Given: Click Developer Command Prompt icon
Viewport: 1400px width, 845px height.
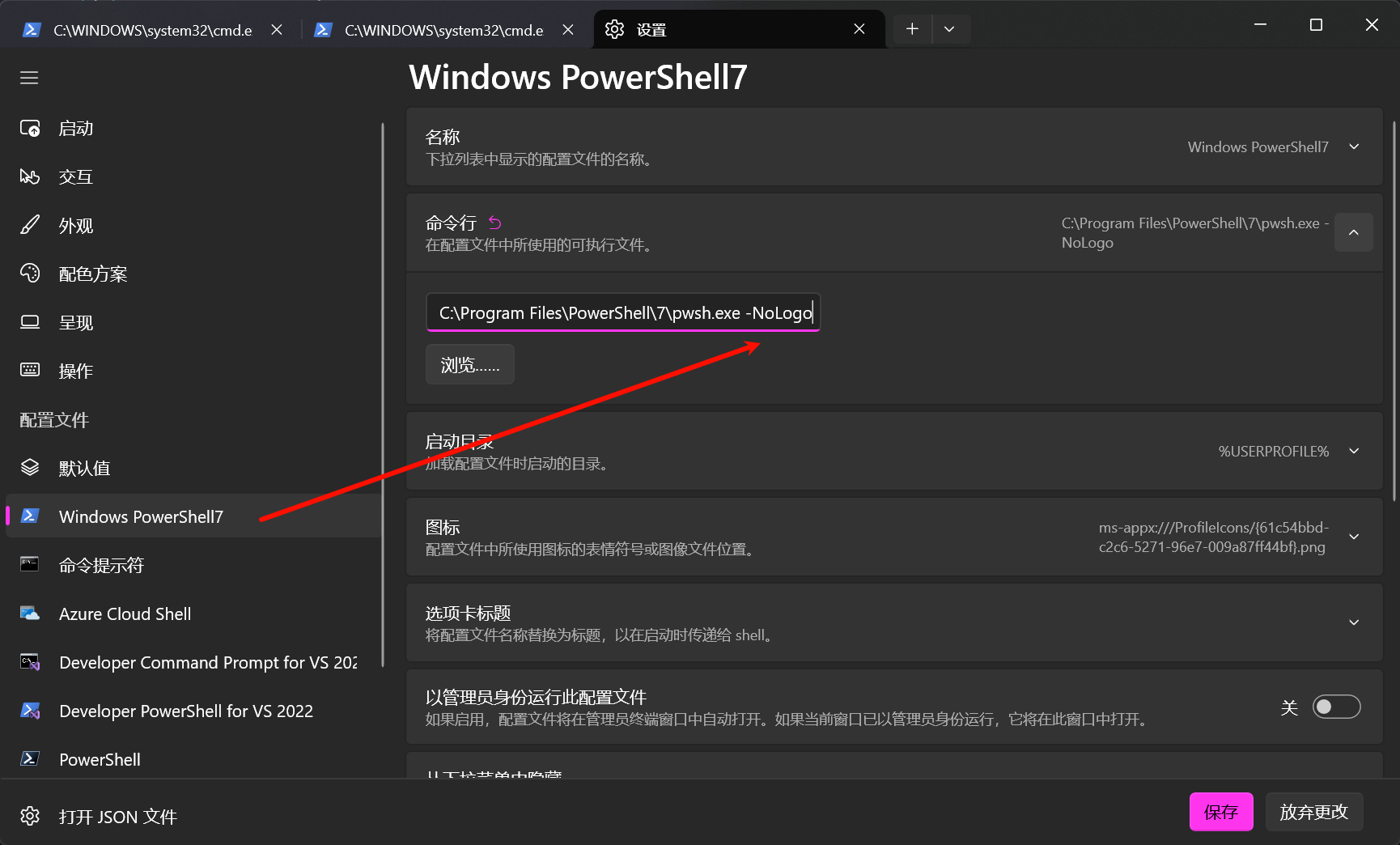Looking at the screenshot, I should (30, 662).
